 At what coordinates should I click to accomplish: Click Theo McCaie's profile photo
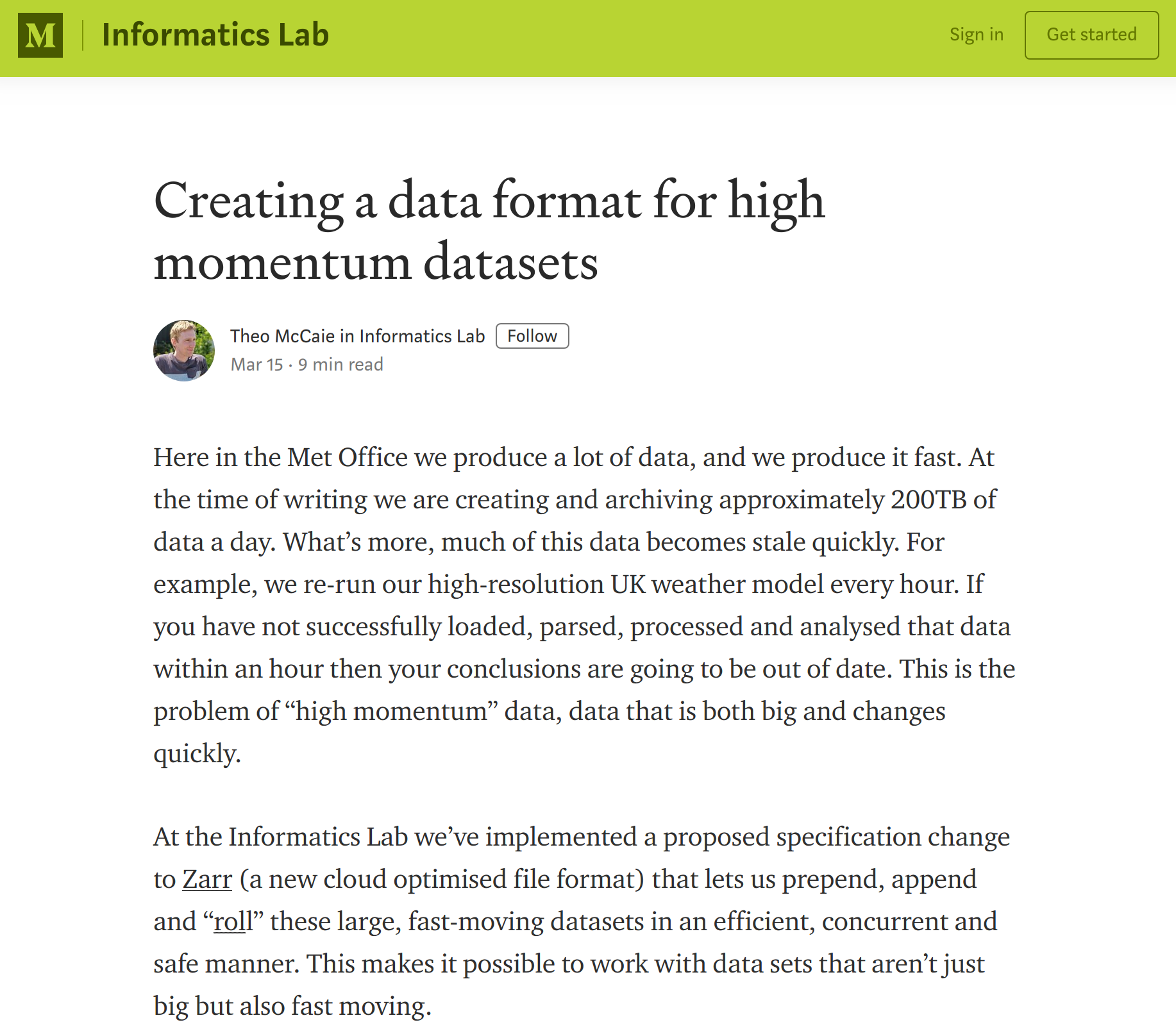pyautogui.click(x=184, y=350)
